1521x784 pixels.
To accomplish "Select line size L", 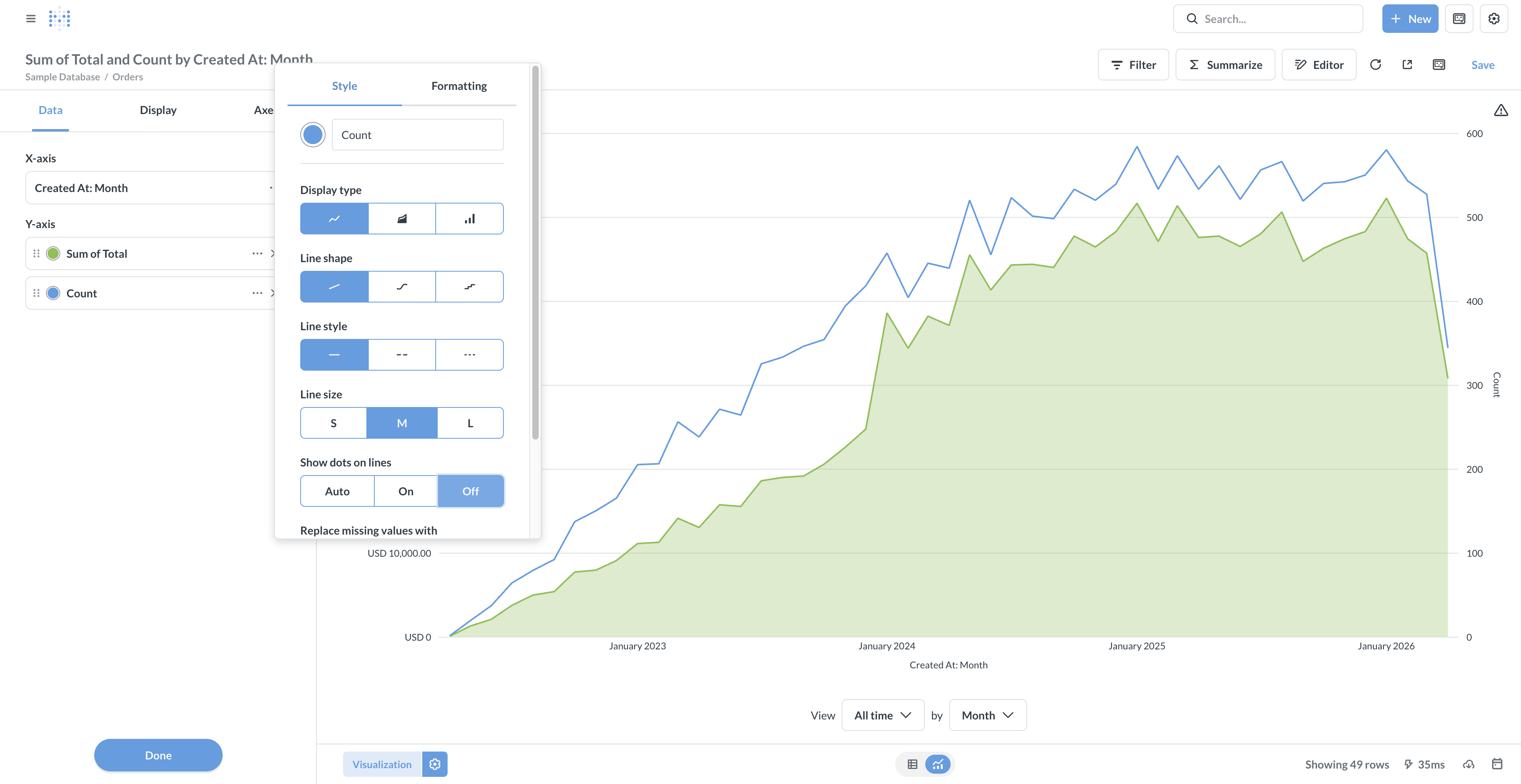I will (469, 423).
